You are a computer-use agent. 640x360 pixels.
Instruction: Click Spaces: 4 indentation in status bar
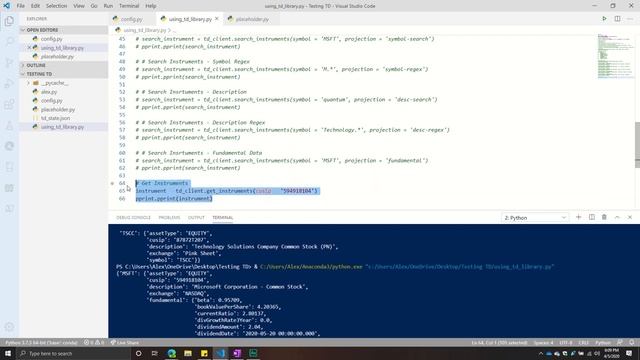pyautogui.click(x=543, y=342)
